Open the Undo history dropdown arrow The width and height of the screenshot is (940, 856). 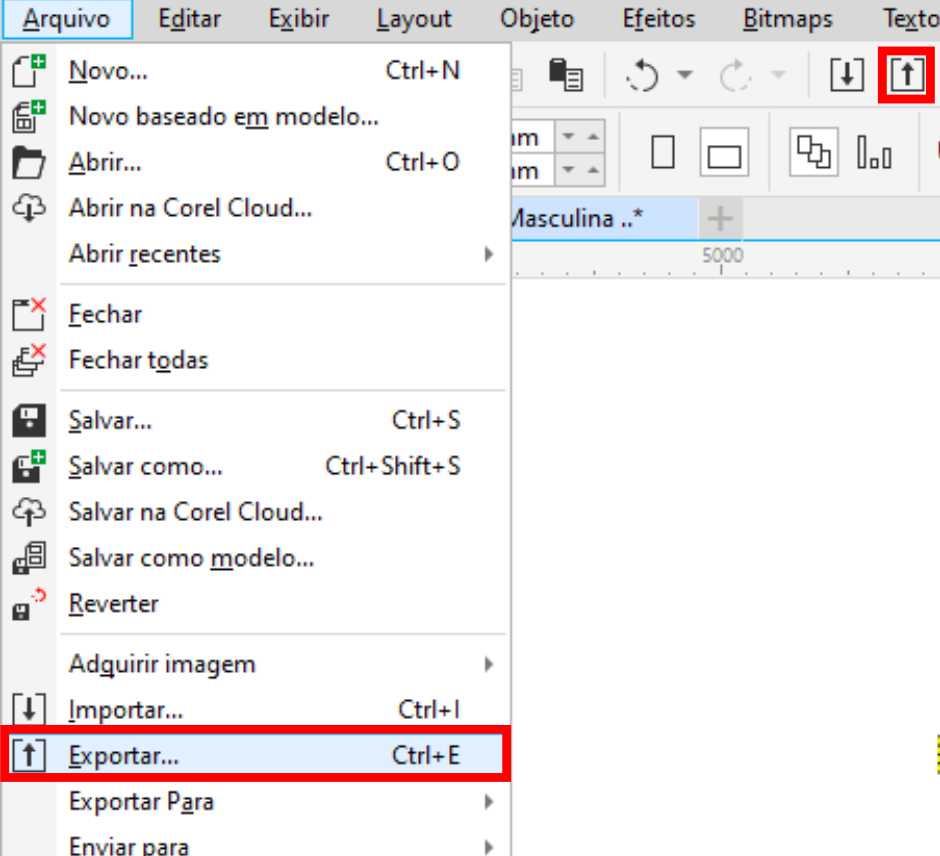click(x=685, y=76)
